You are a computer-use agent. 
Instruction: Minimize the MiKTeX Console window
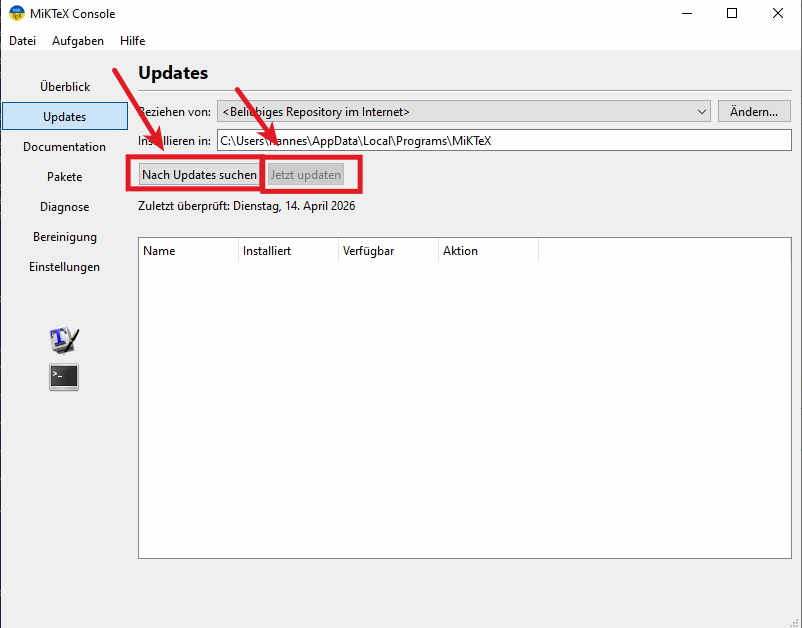tap(687, 13)
